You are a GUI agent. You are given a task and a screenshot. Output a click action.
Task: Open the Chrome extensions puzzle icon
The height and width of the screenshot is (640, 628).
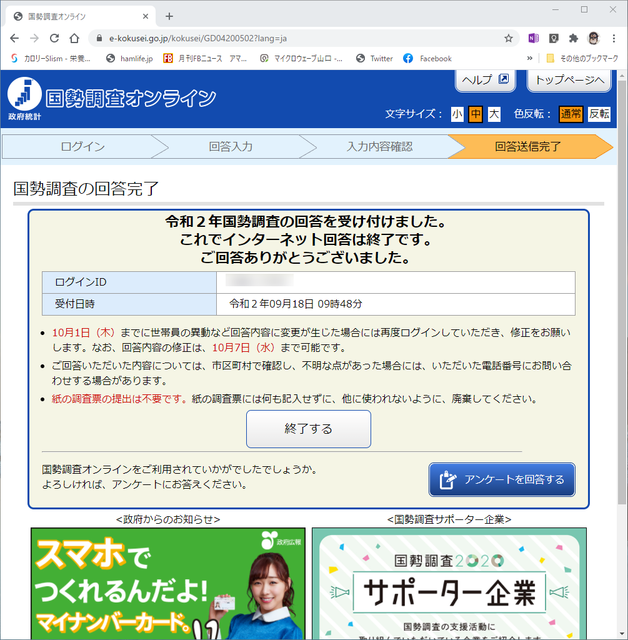(x=573, y=38)
